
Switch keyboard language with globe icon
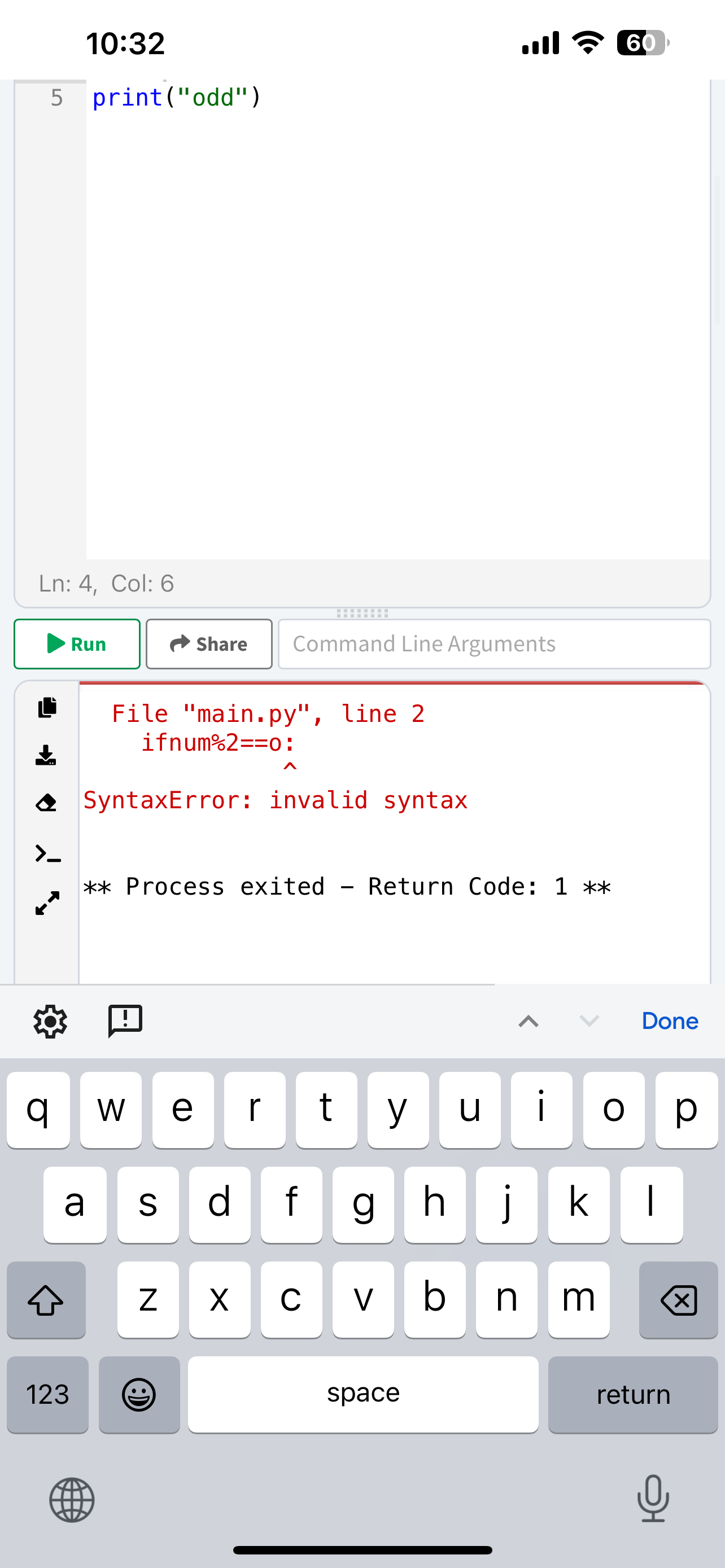(x=72, y=1499)
